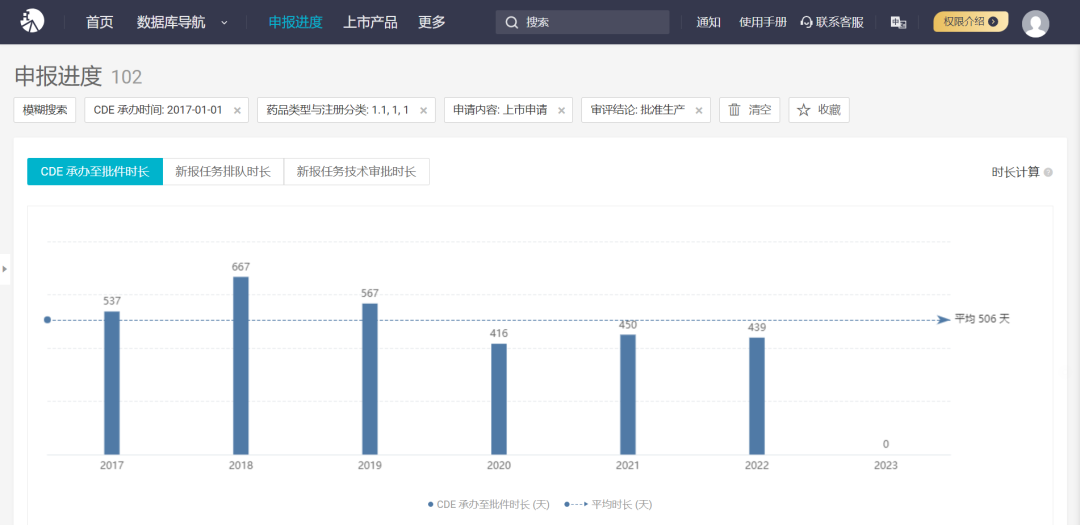The image size is (1080, 525).
Task: Click the 2020 bar valued 416
Action: 499,399
